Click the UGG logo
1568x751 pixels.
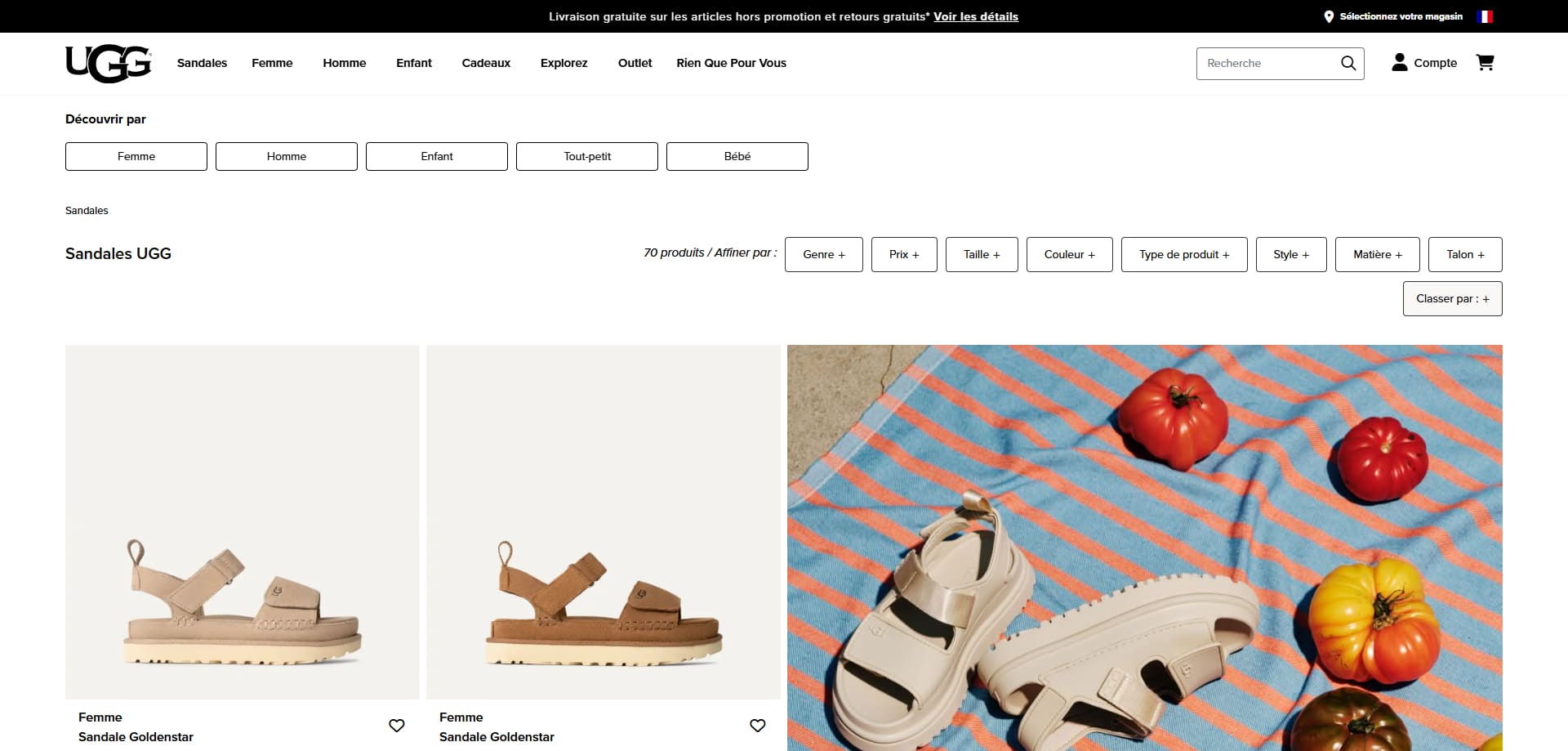(109, 64)
